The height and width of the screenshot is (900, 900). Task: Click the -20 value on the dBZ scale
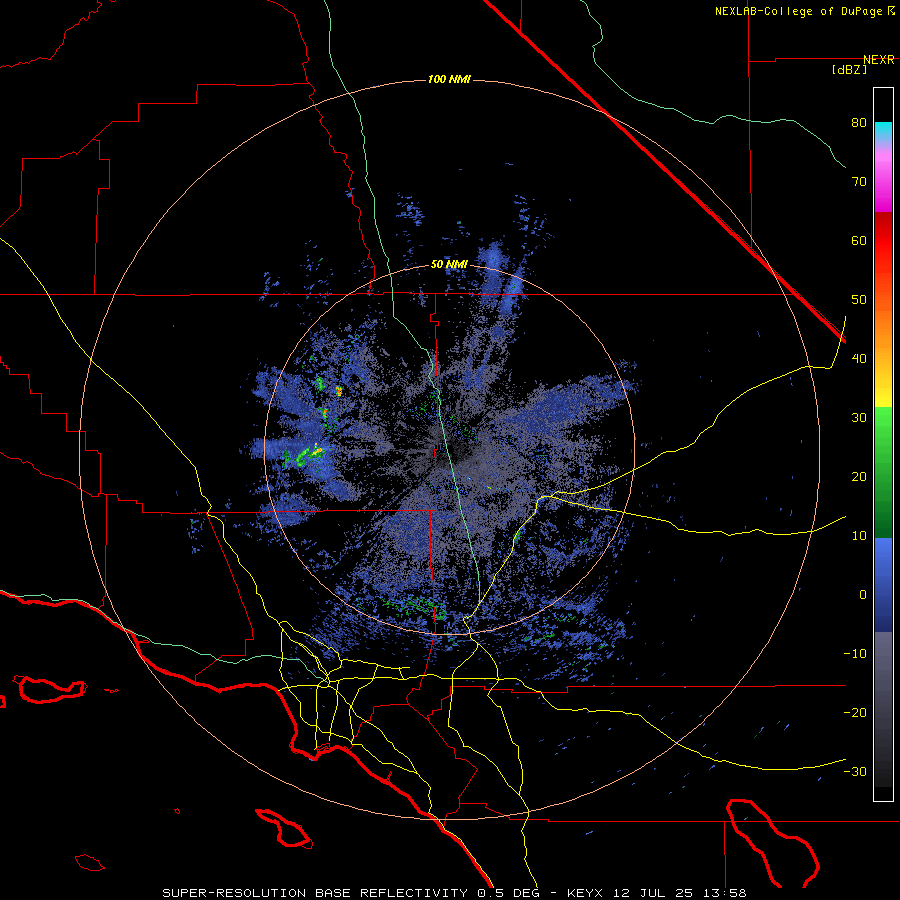point(855,712)
